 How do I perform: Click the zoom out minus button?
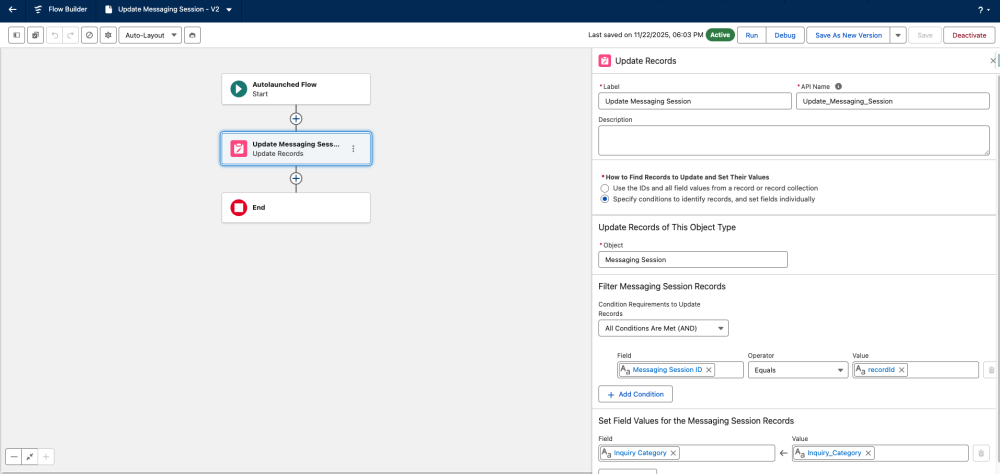click(x=14, y=456)
